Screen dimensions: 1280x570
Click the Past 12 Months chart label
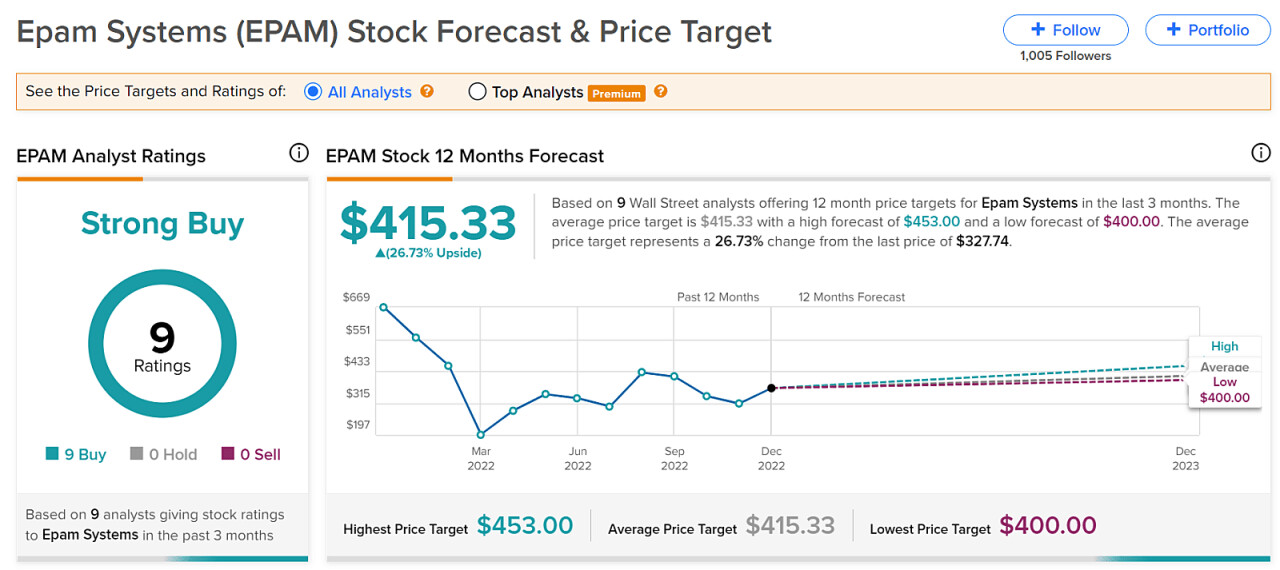[718, 297]
